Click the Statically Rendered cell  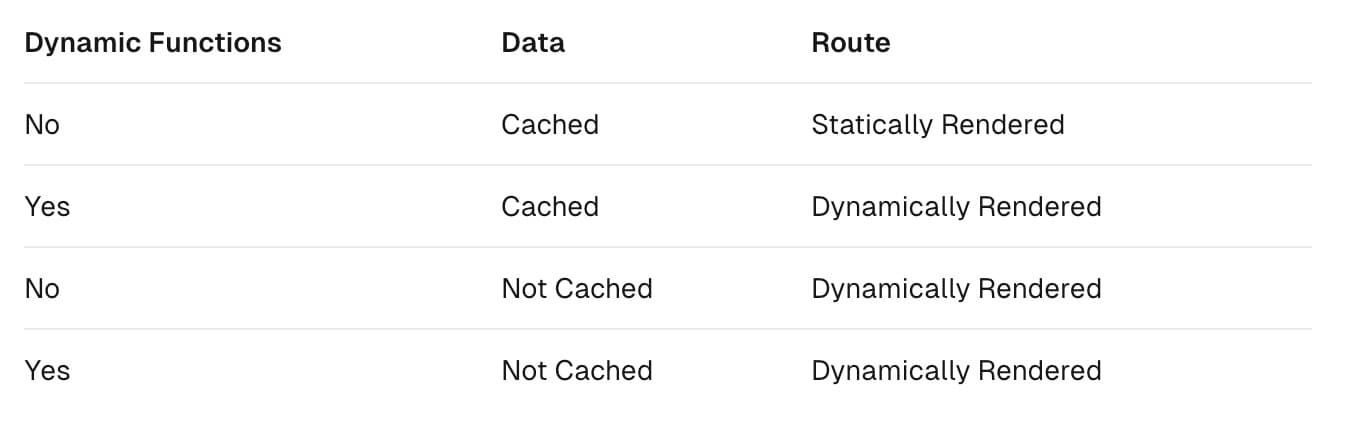(937, 125)
